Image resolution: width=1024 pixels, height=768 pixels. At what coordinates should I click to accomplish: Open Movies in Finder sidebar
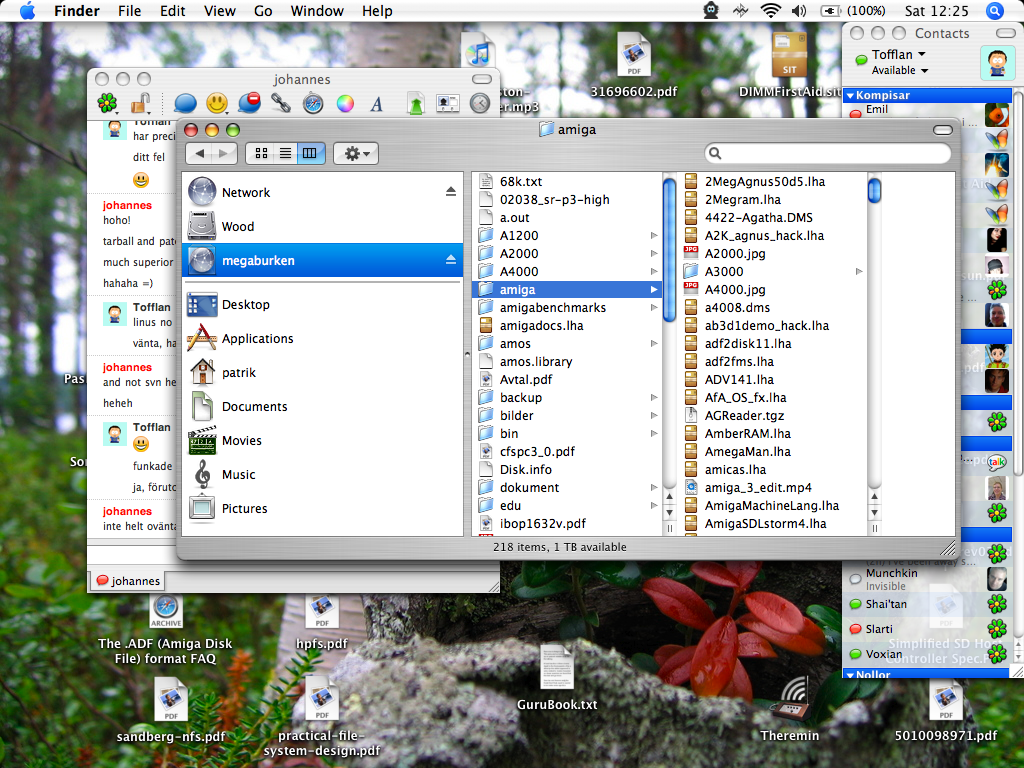click(x=323, y=440)
